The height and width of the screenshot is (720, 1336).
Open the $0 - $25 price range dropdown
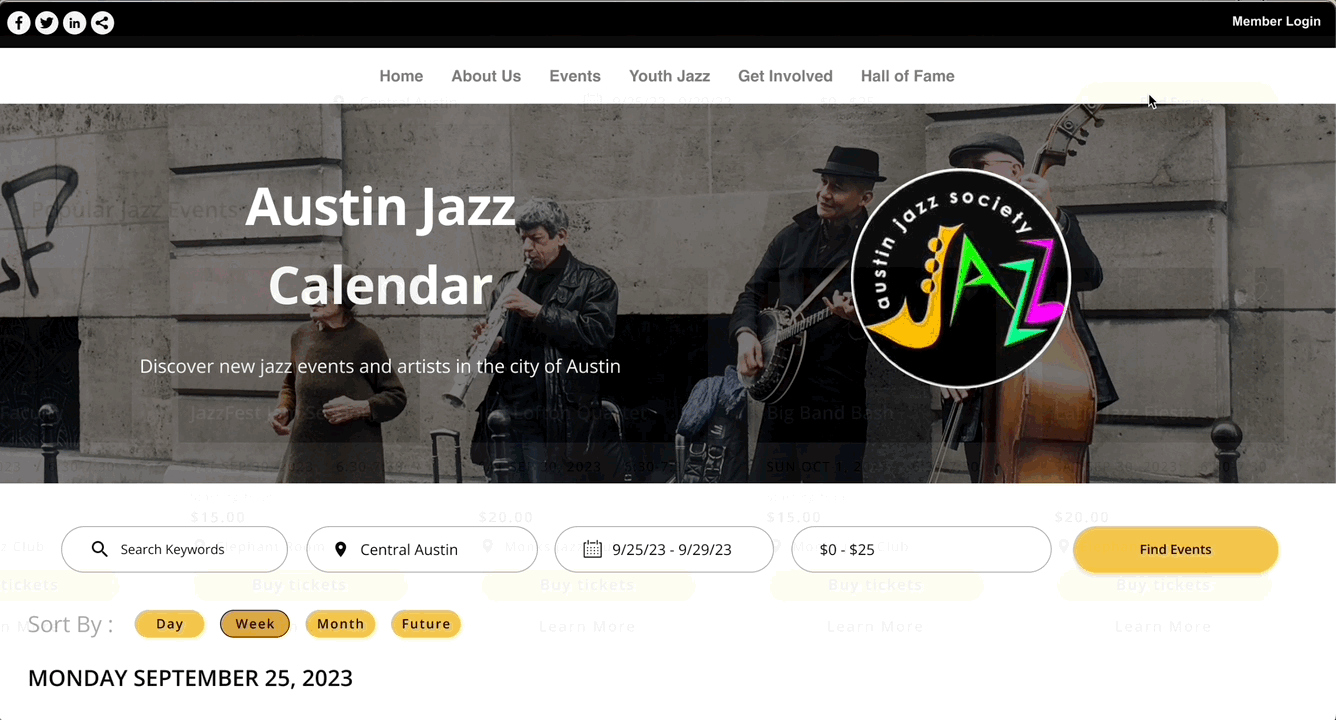(x=921, y=549)
